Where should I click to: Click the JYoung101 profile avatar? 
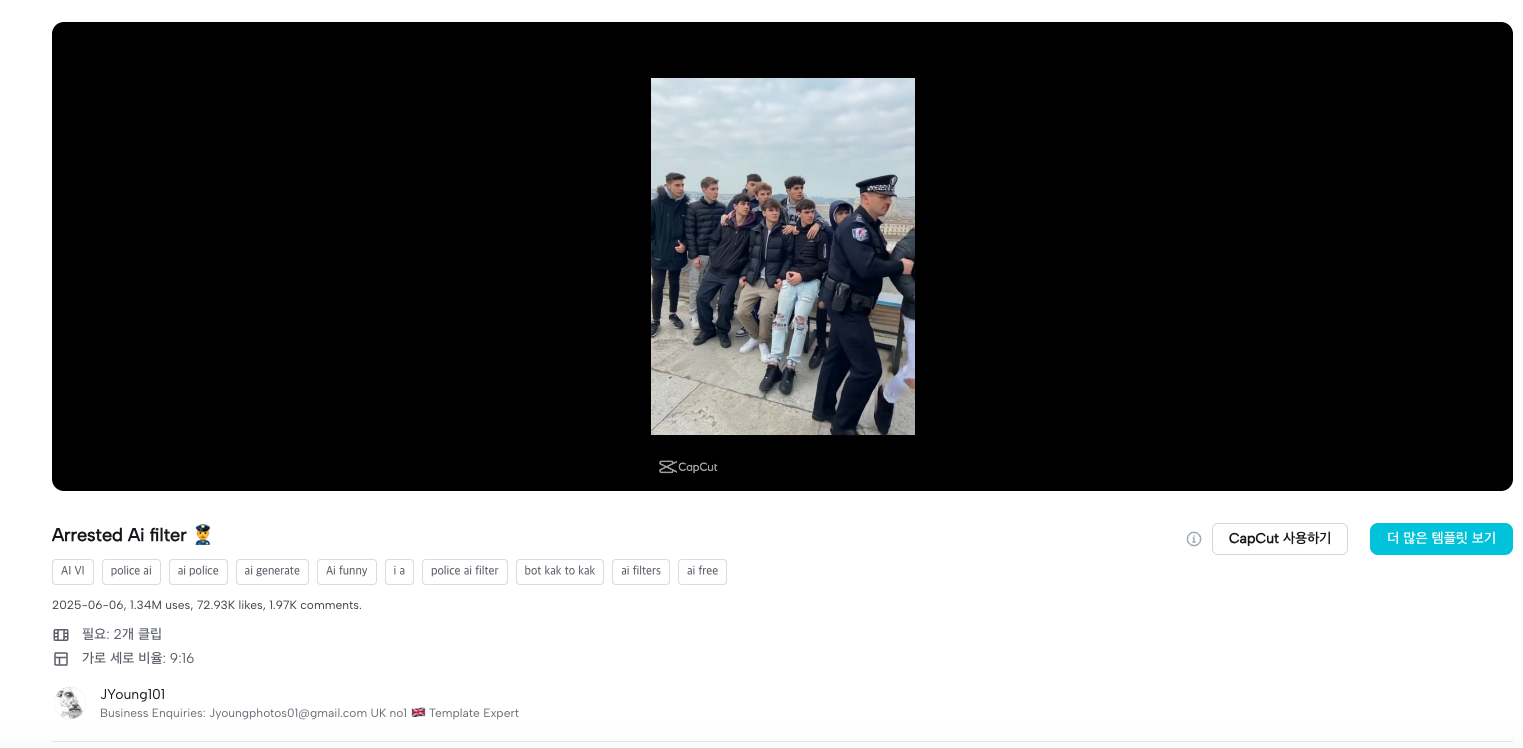(69, 703)
